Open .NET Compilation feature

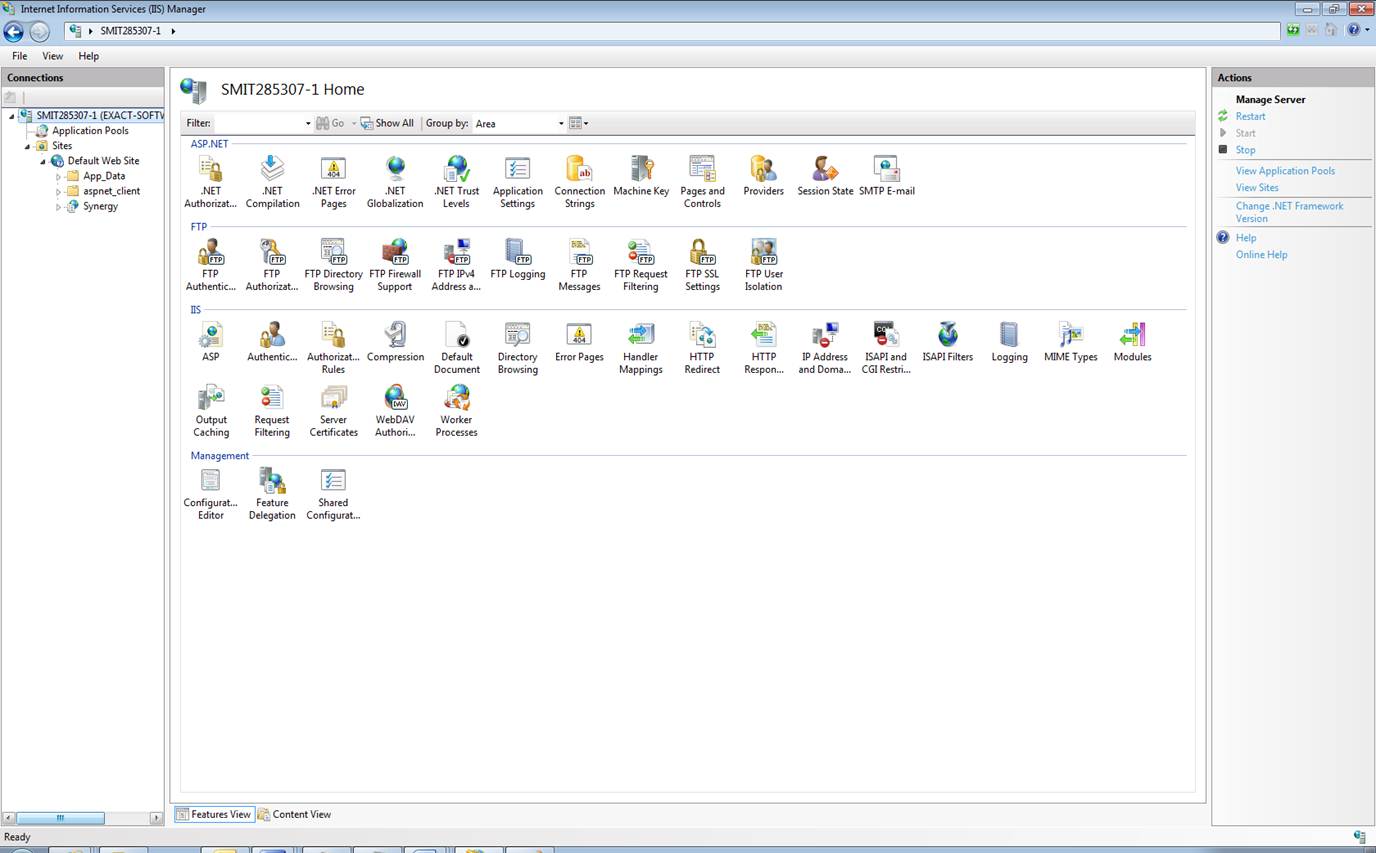click(272, 182)
